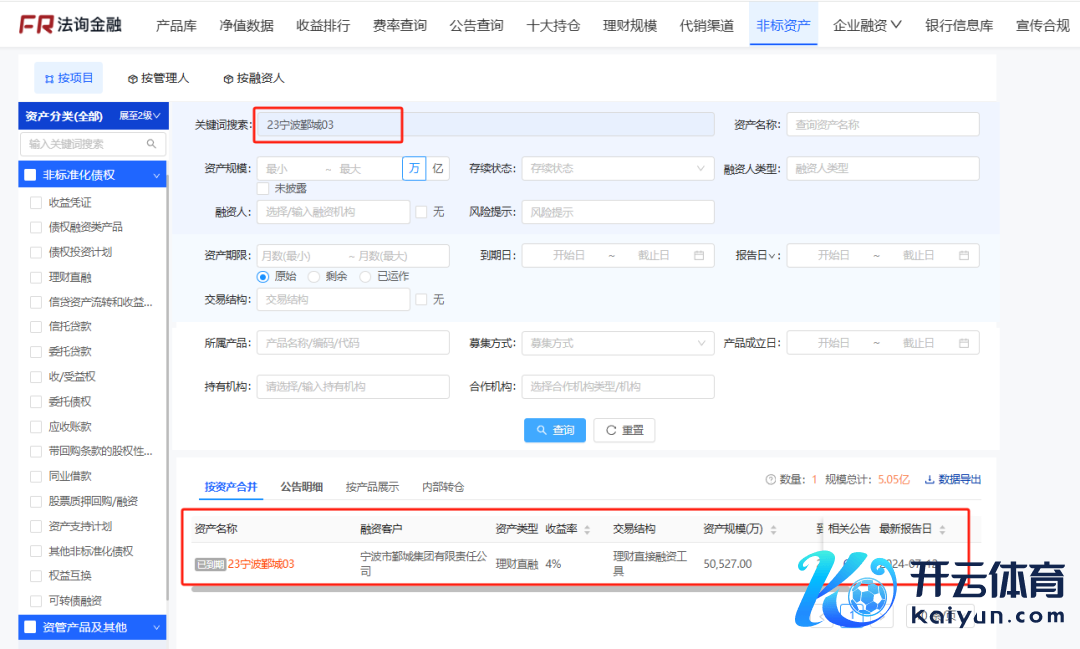Click the 资产名称 input field
Viewport: 1080px width, 649px height.
coord(882,125)
